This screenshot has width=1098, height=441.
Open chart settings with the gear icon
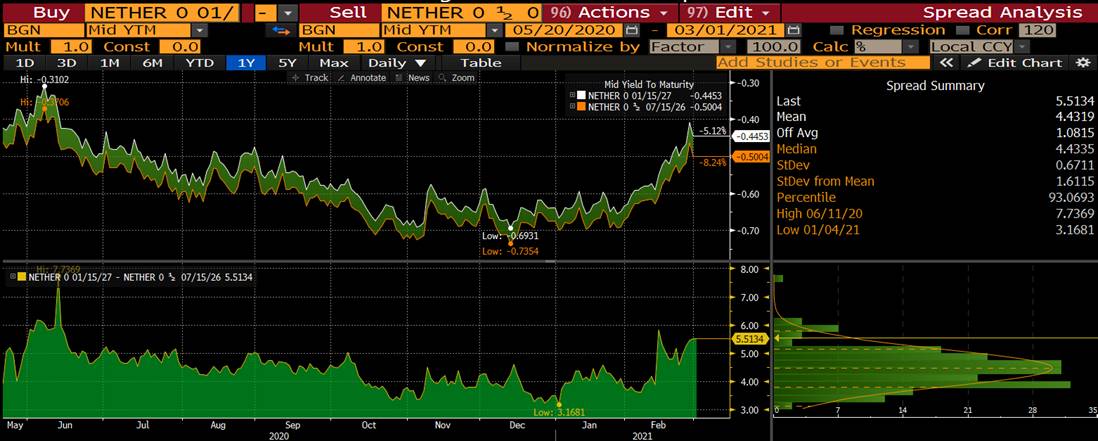coord(1083,62)
